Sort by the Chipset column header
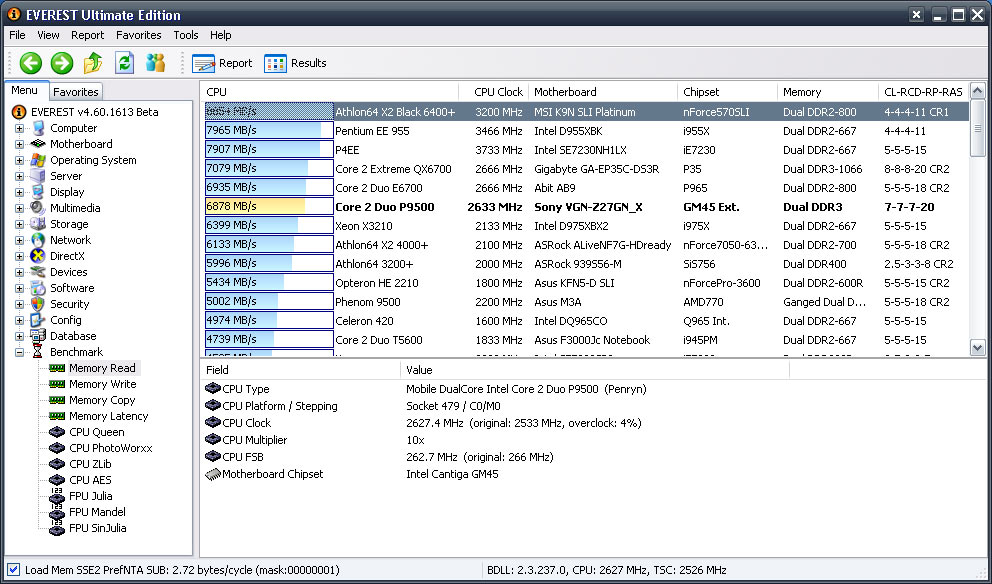Screen dimensions: 992x584 pos(727,92)
